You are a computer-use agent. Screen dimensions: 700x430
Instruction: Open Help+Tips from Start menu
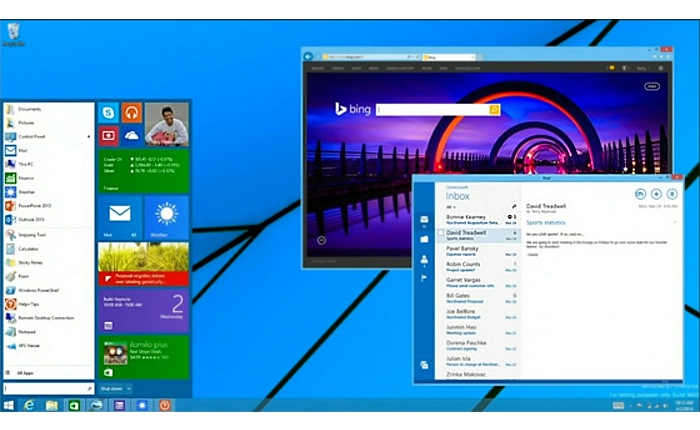click(29, 304)
